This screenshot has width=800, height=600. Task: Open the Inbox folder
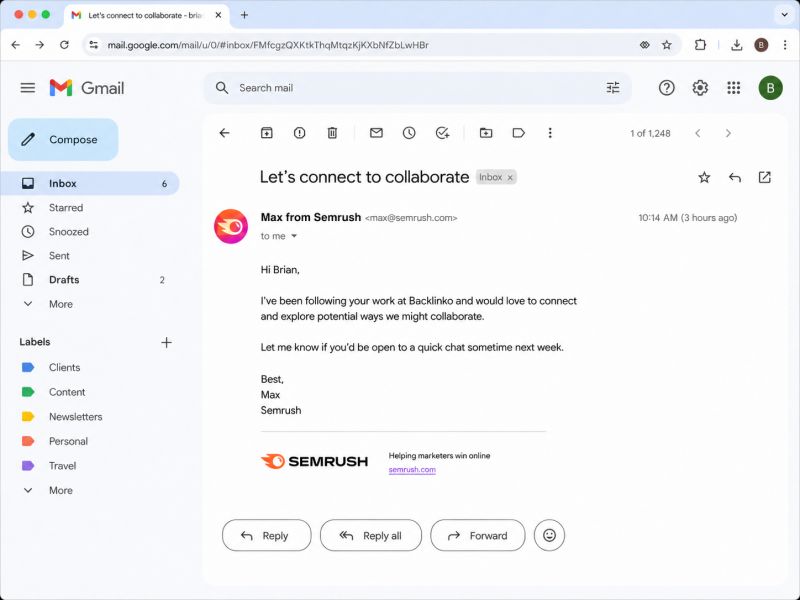[90, 183]
